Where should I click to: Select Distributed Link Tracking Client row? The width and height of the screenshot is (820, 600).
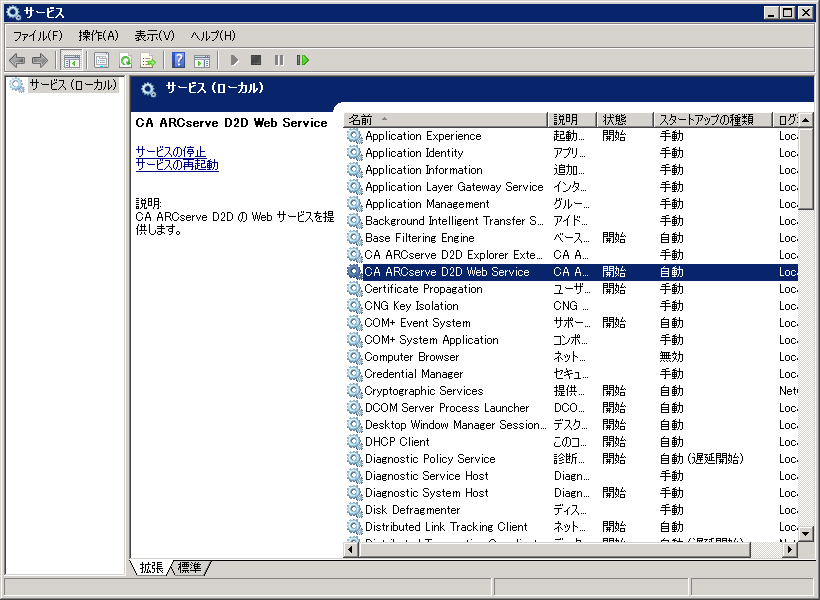pos(571,527)
